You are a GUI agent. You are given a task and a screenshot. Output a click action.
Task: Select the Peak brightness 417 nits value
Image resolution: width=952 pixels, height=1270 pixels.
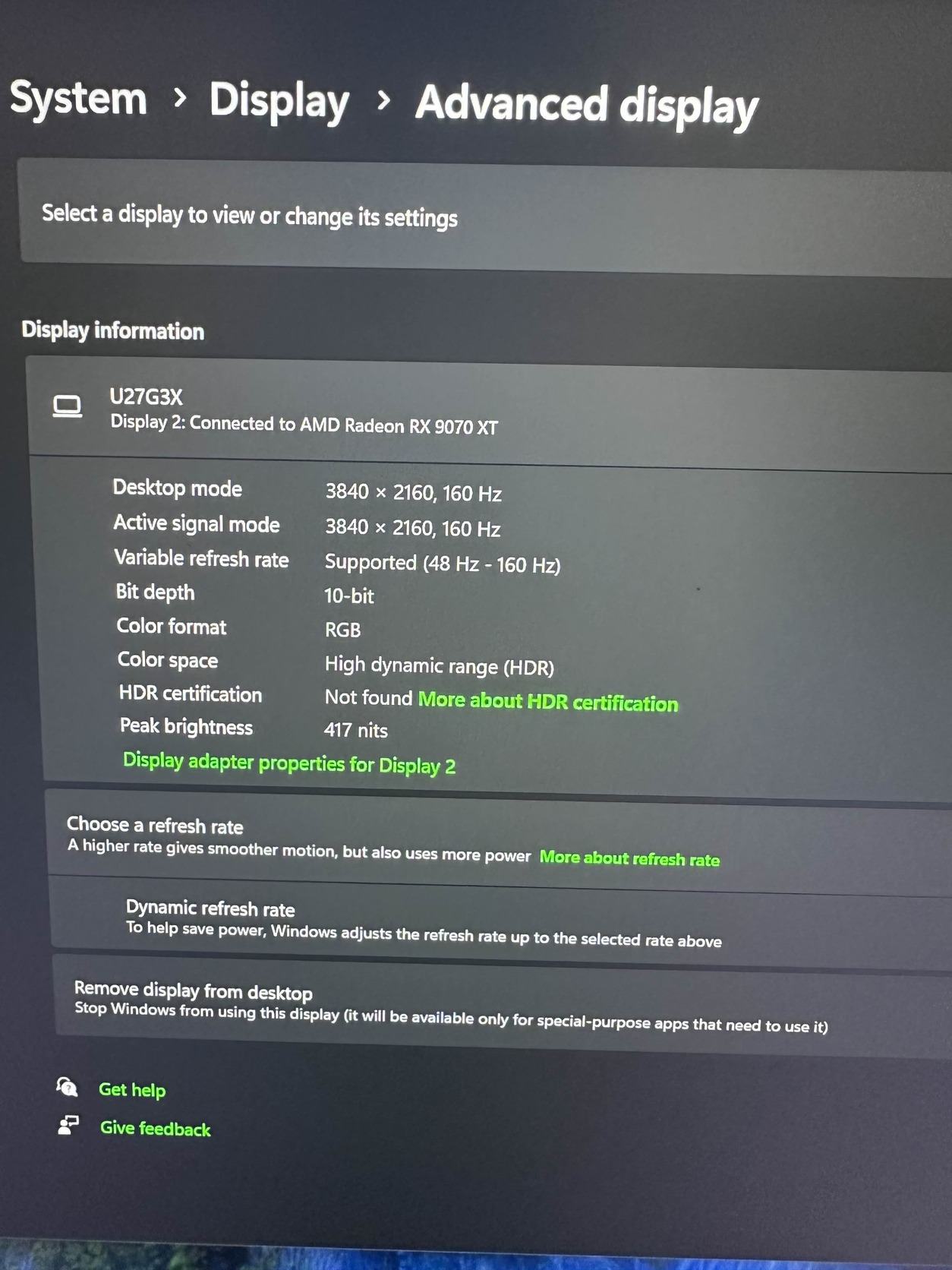tap(355, 730)
